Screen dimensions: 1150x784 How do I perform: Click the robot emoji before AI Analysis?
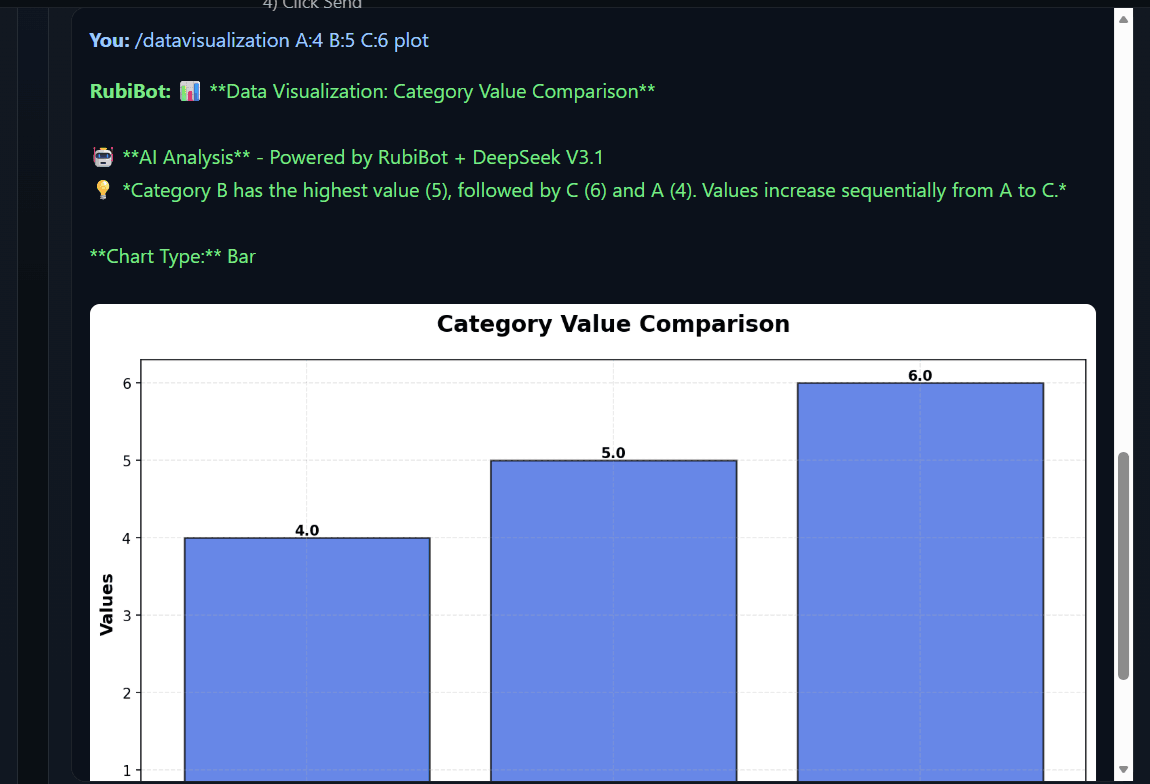point(102,158)
